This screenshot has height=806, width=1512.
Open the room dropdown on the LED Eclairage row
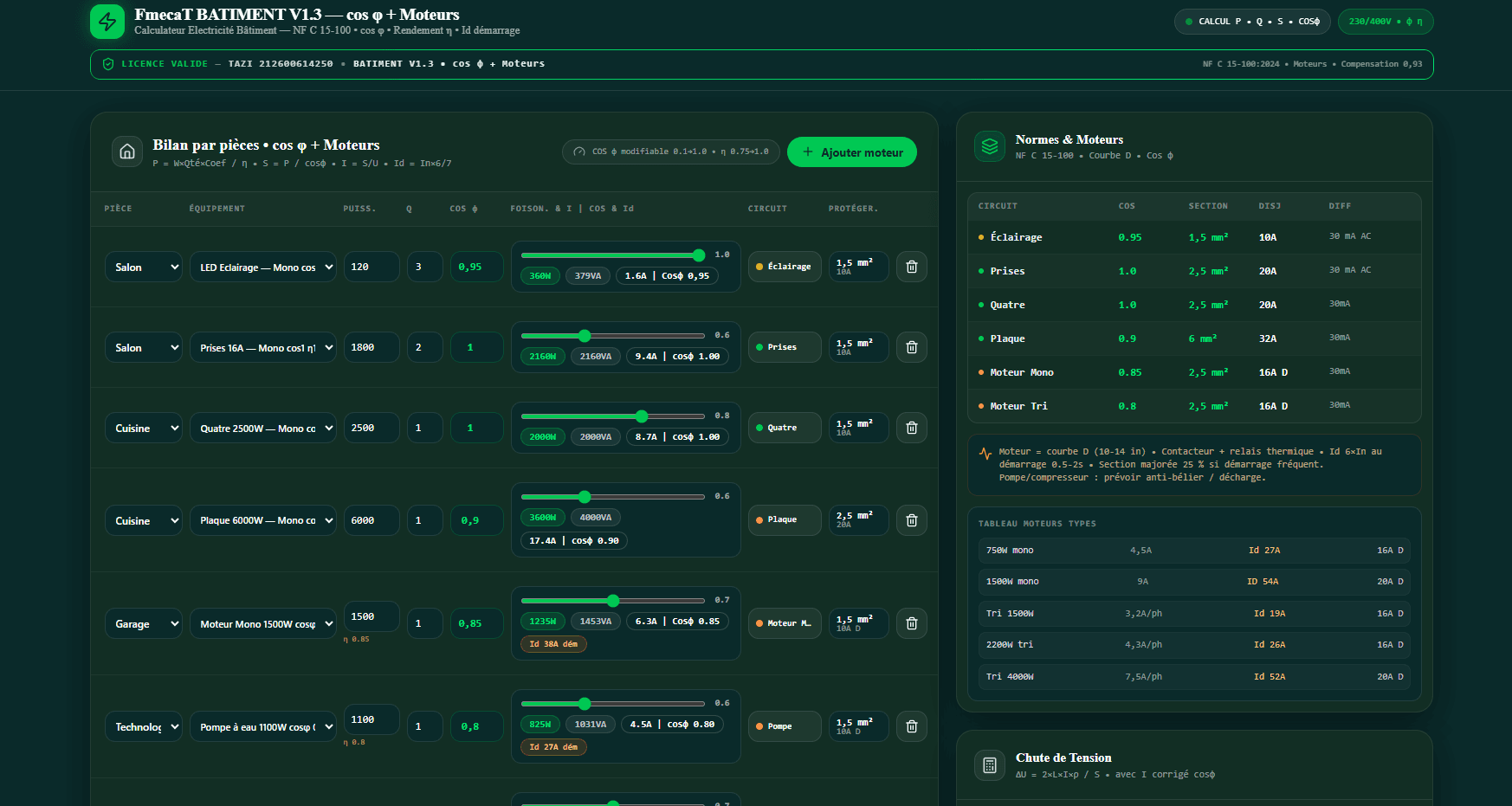pyautogui.click(x=144, y=268)
